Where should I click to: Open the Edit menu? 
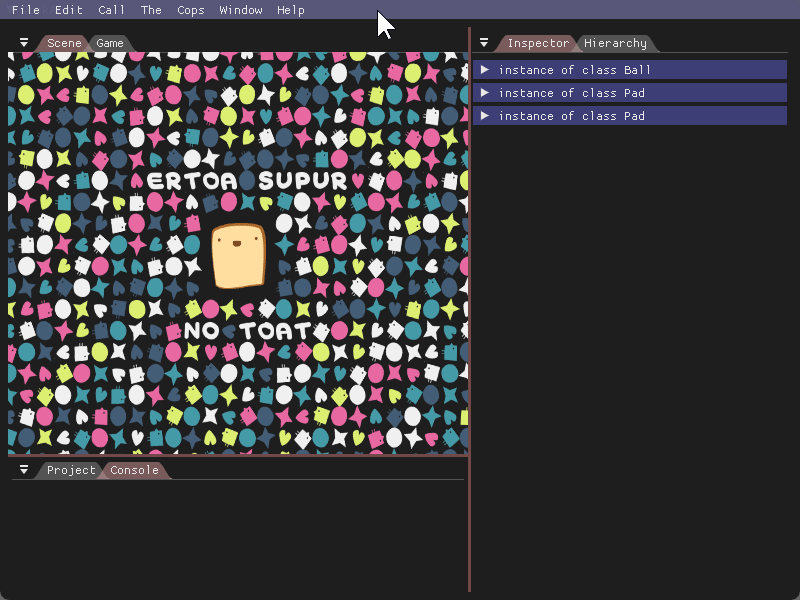69,10
